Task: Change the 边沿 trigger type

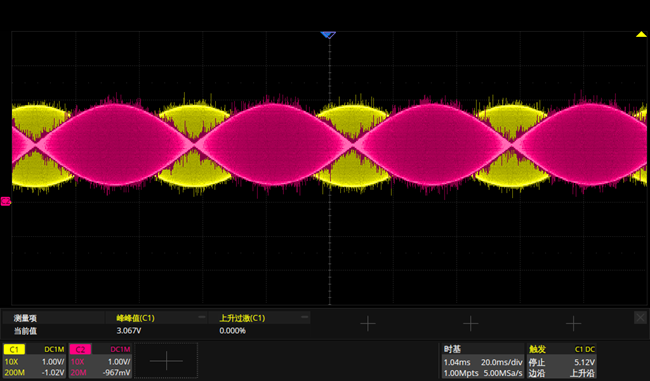Action: click(537, 373)
